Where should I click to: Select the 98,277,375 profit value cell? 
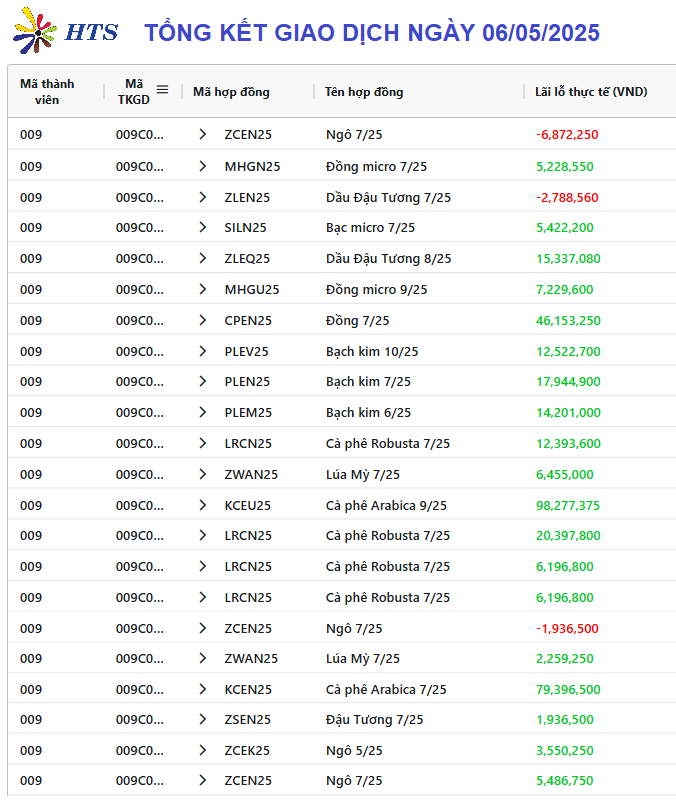(568, 506)
